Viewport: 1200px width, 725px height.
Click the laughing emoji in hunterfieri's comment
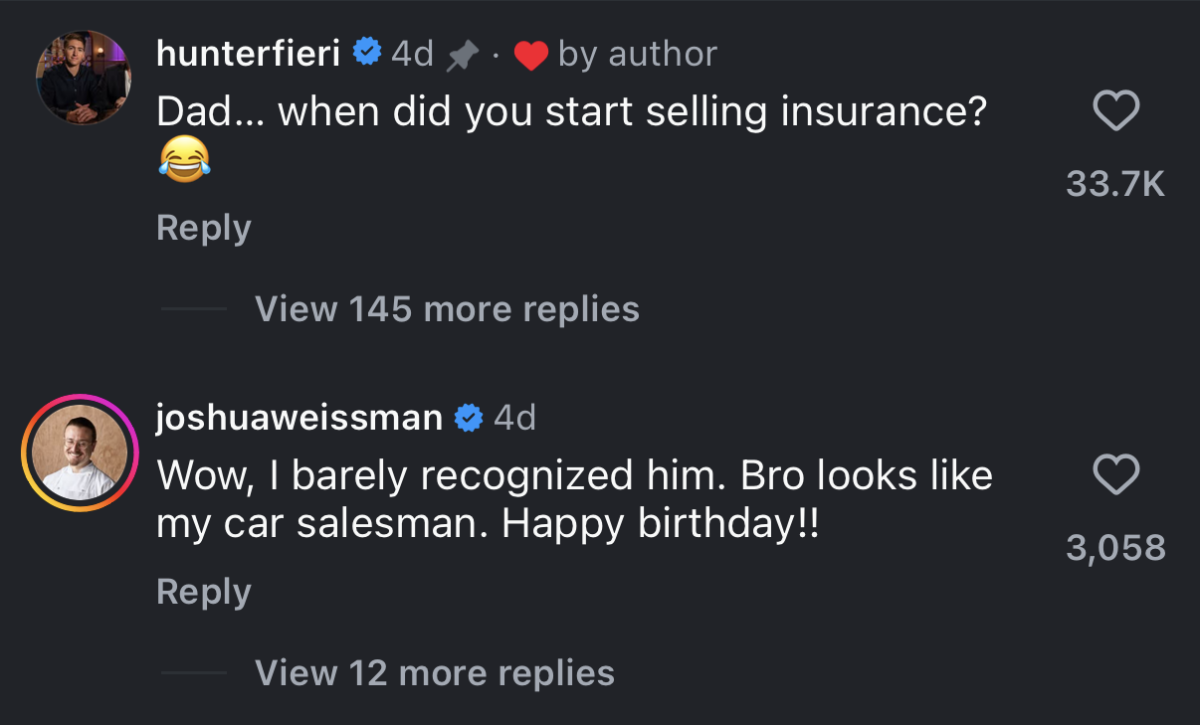[183, 160]
